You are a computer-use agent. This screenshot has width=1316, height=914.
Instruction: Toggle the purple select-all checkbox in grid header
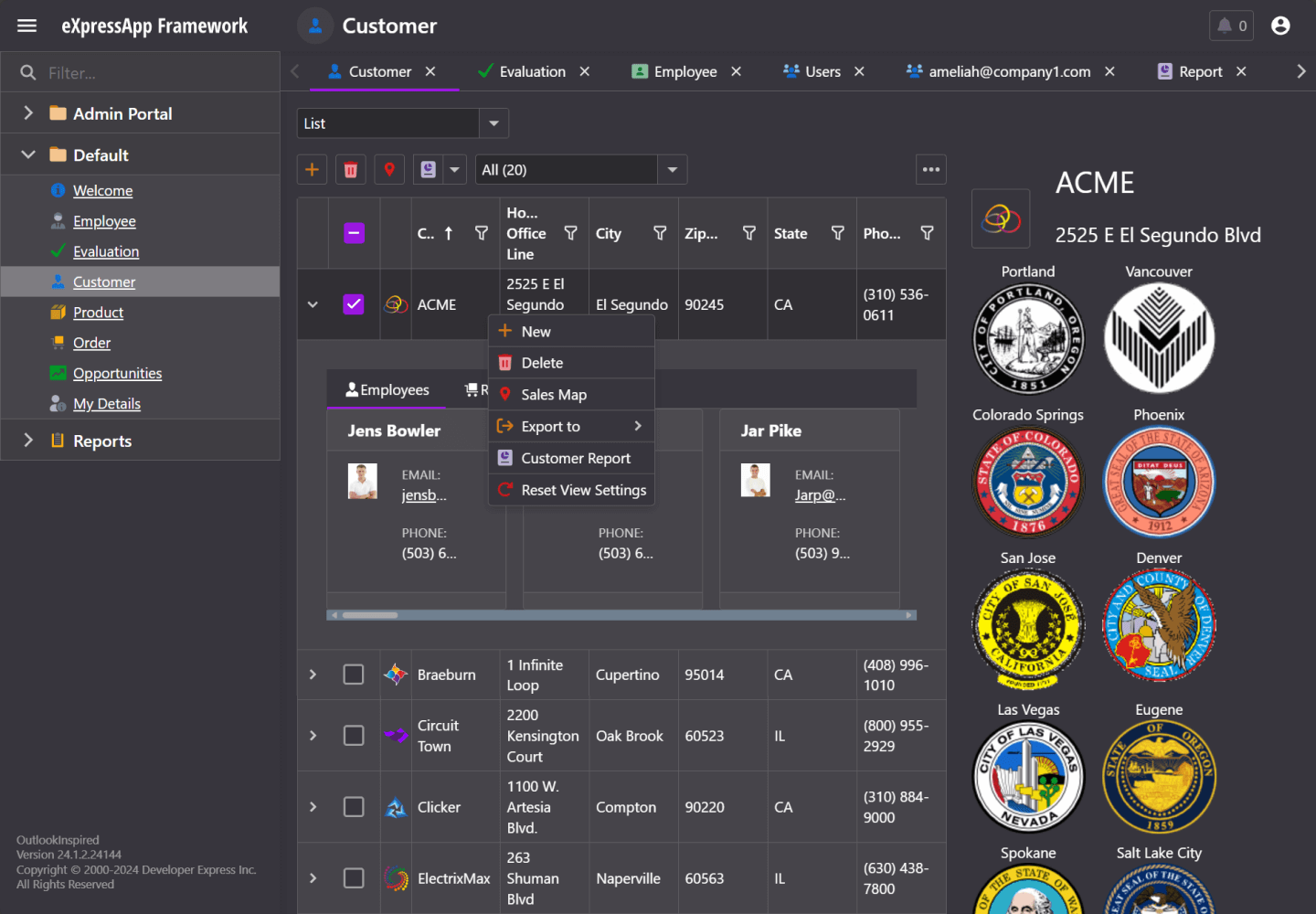coord(354,233)
